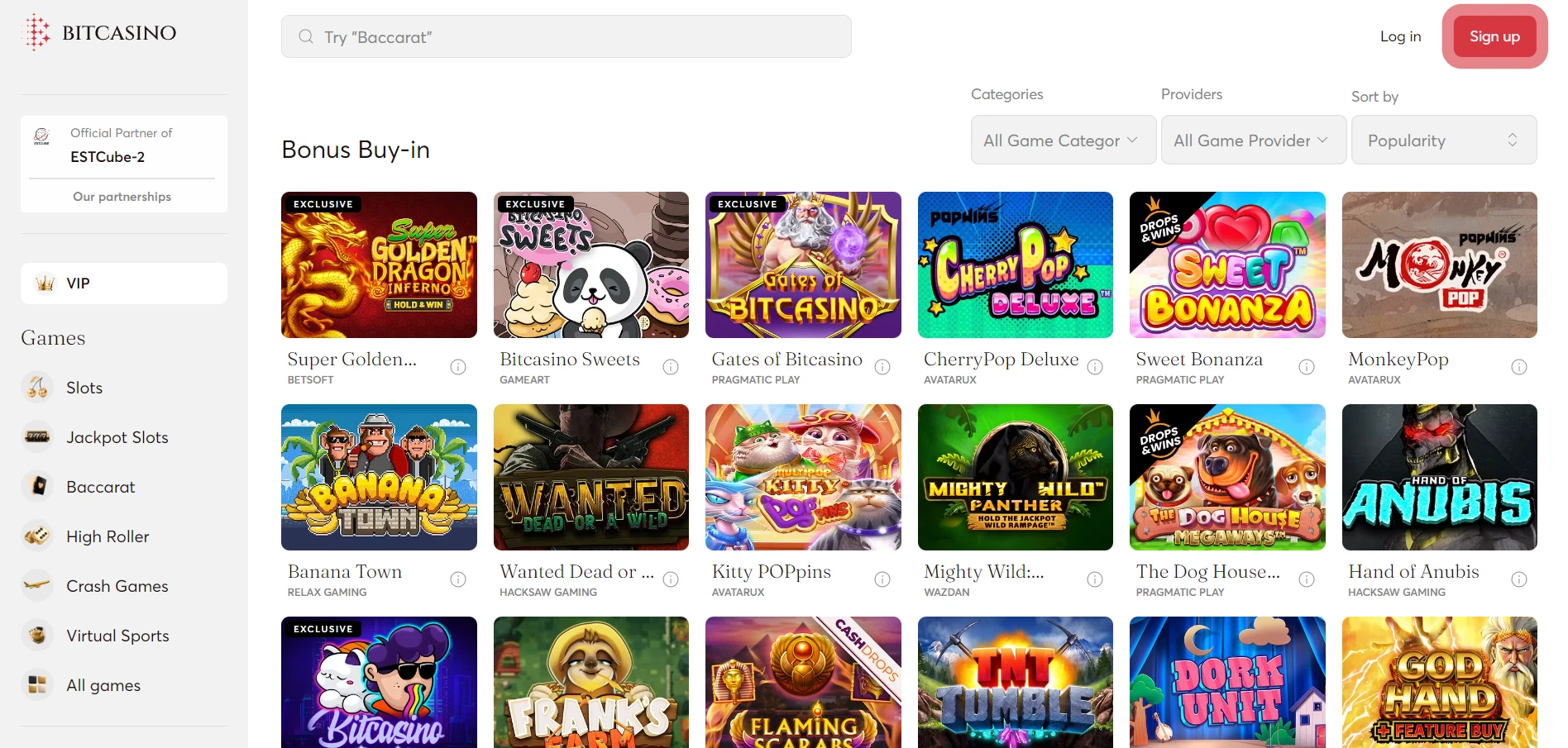Open the VIP page button
The width and height of the screenshot is (1568, 748).
coord(124,283)
